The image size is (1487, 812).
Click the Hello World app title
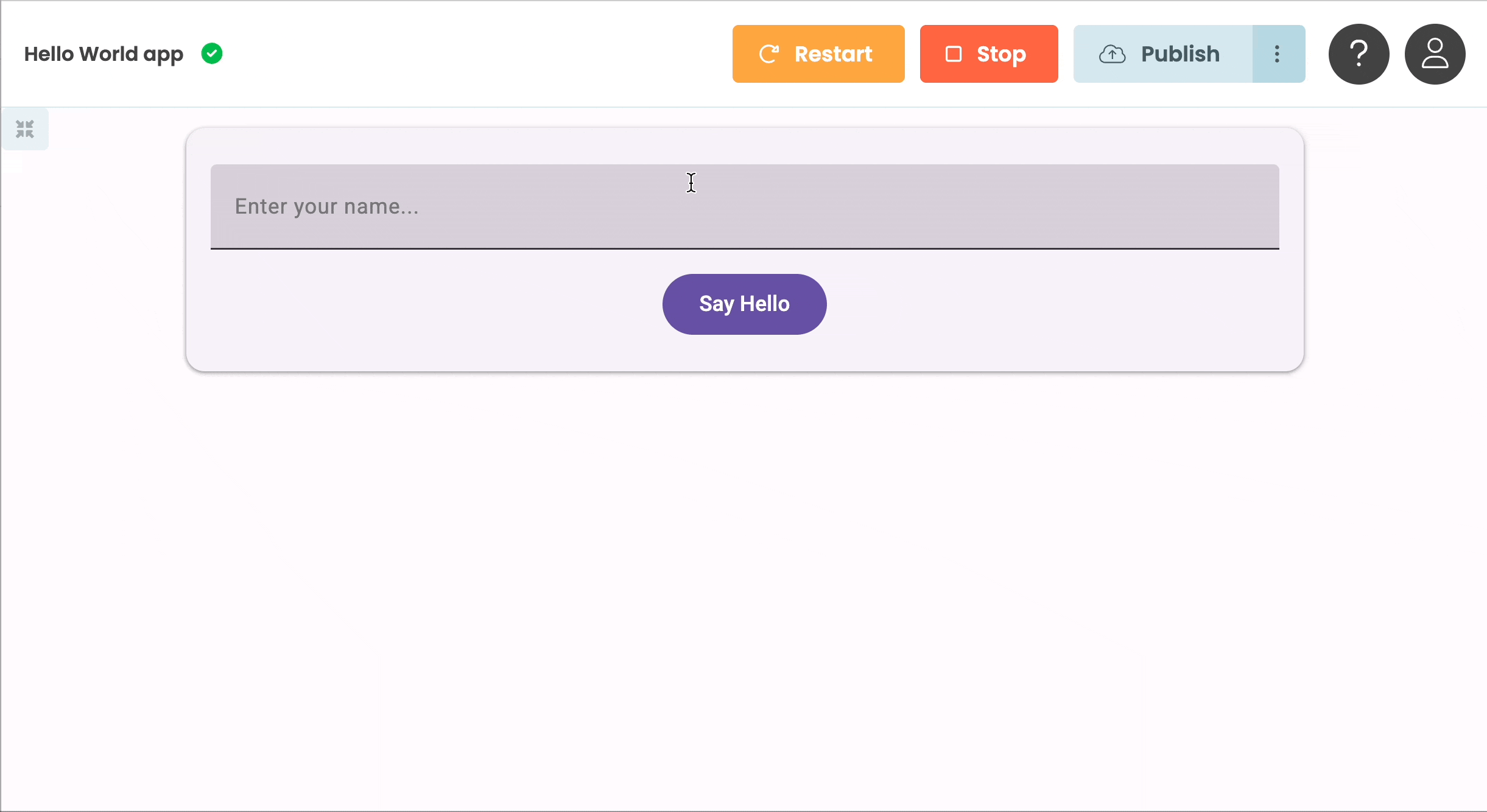[x=103, y=54]
